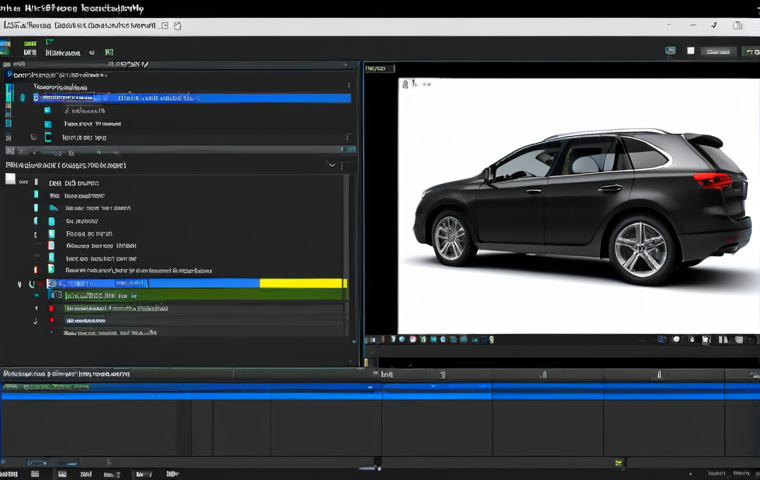This screenshot has height=480, width=760.
Task: Toggle the white square at the lower list's top-left
Action: 11,178
